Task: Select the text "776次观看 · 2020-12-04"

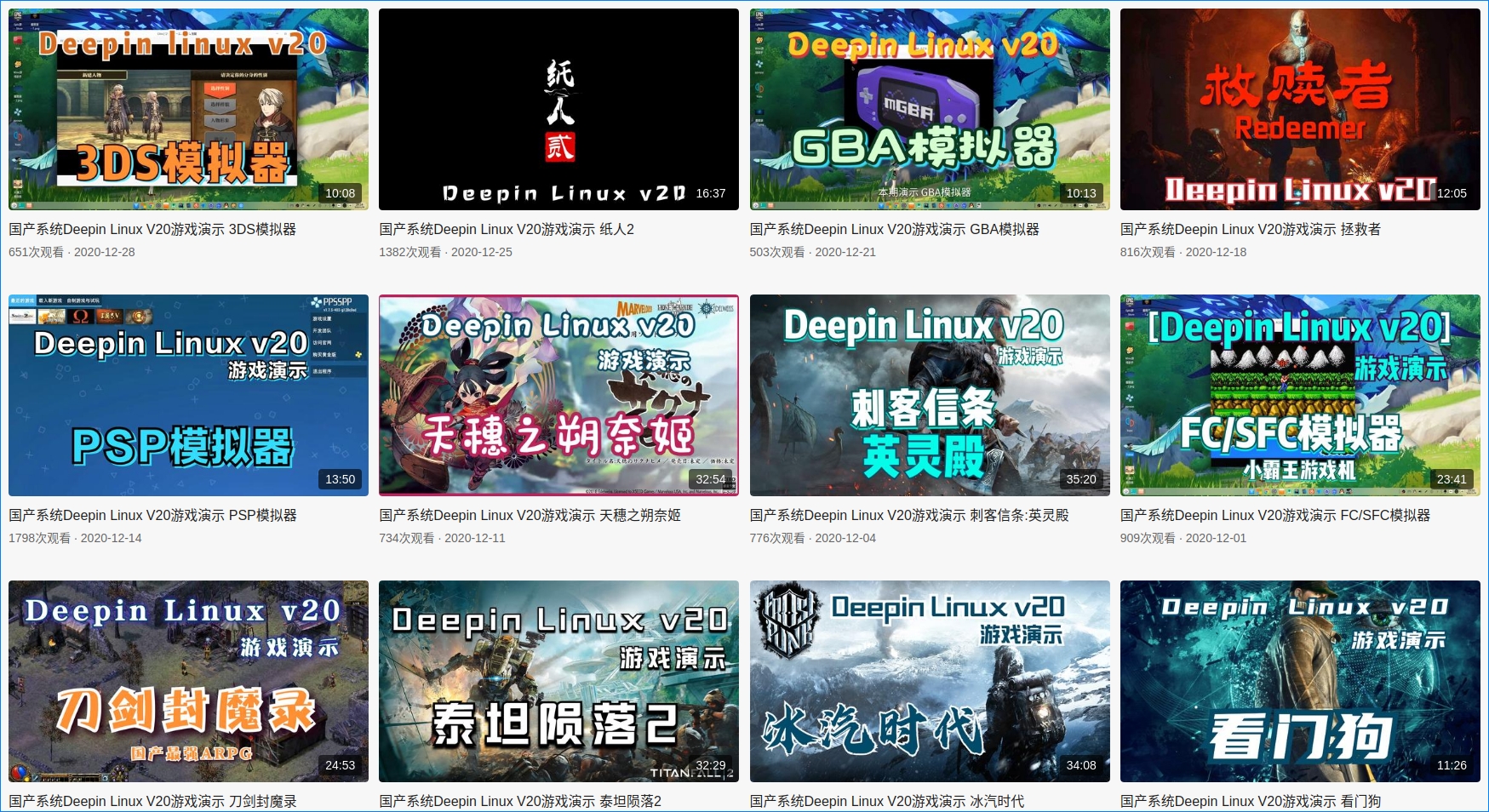Action: click(813, 538)
